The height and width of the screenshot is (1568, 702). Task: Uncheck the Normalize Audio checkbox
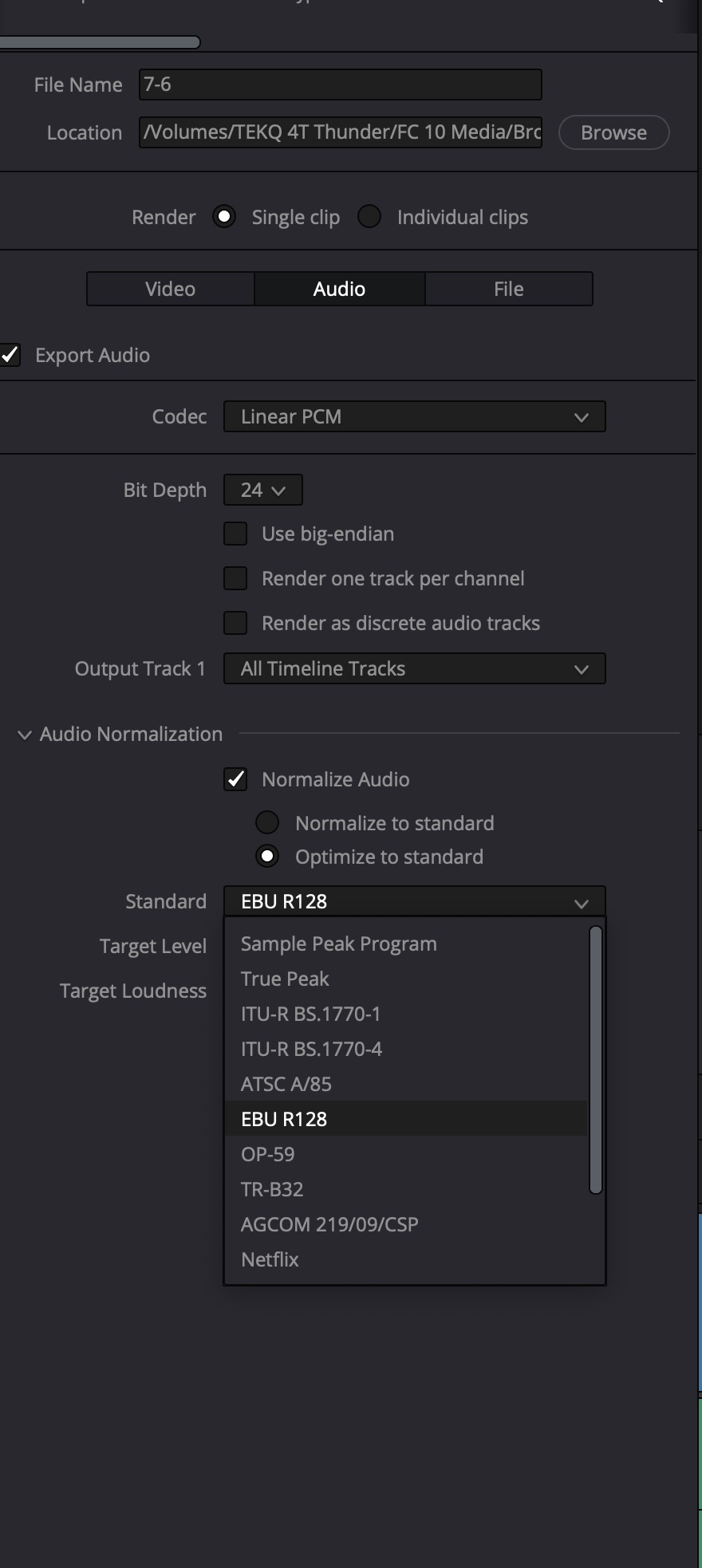pos(235,779)
